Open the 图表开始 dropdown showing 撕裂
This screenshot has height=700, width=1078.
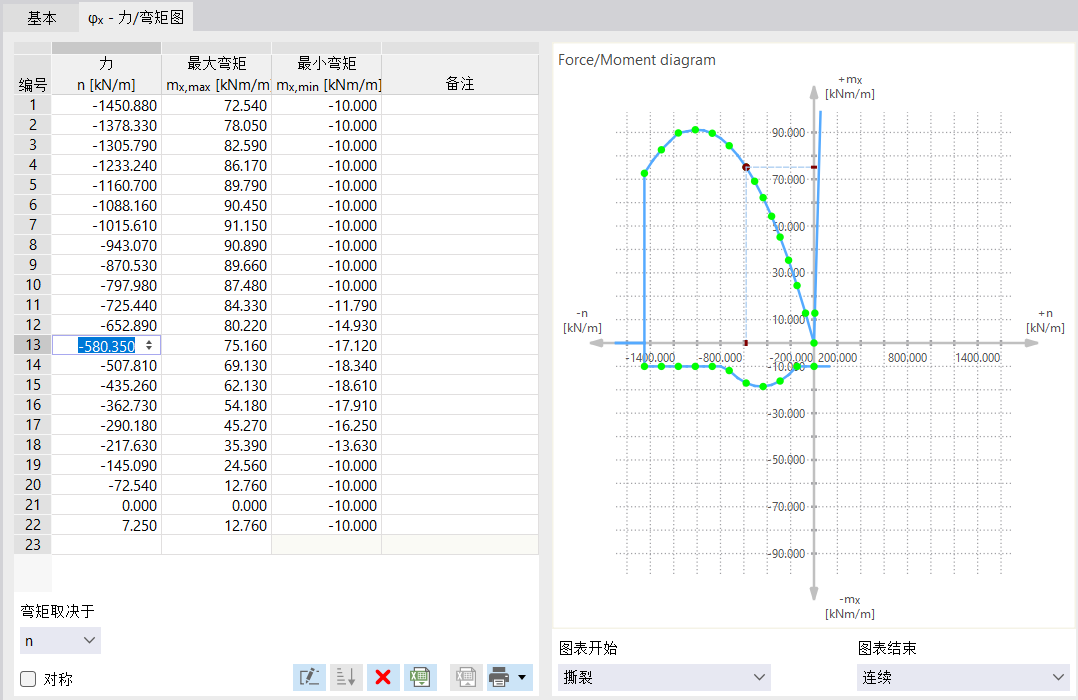pos(664,677)
